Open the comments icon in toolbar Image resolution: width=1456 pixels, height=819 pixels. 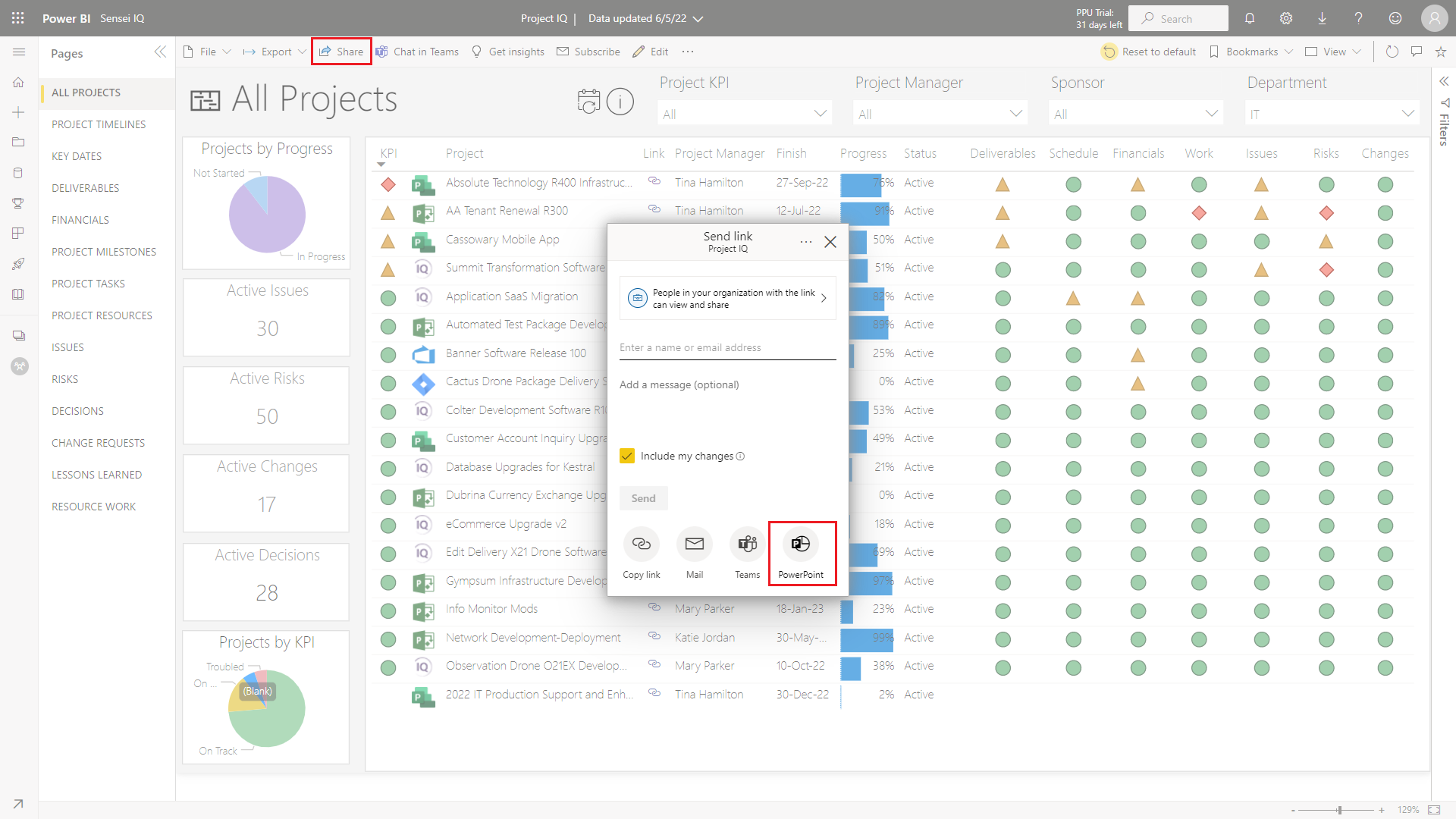coord(1417,52)
